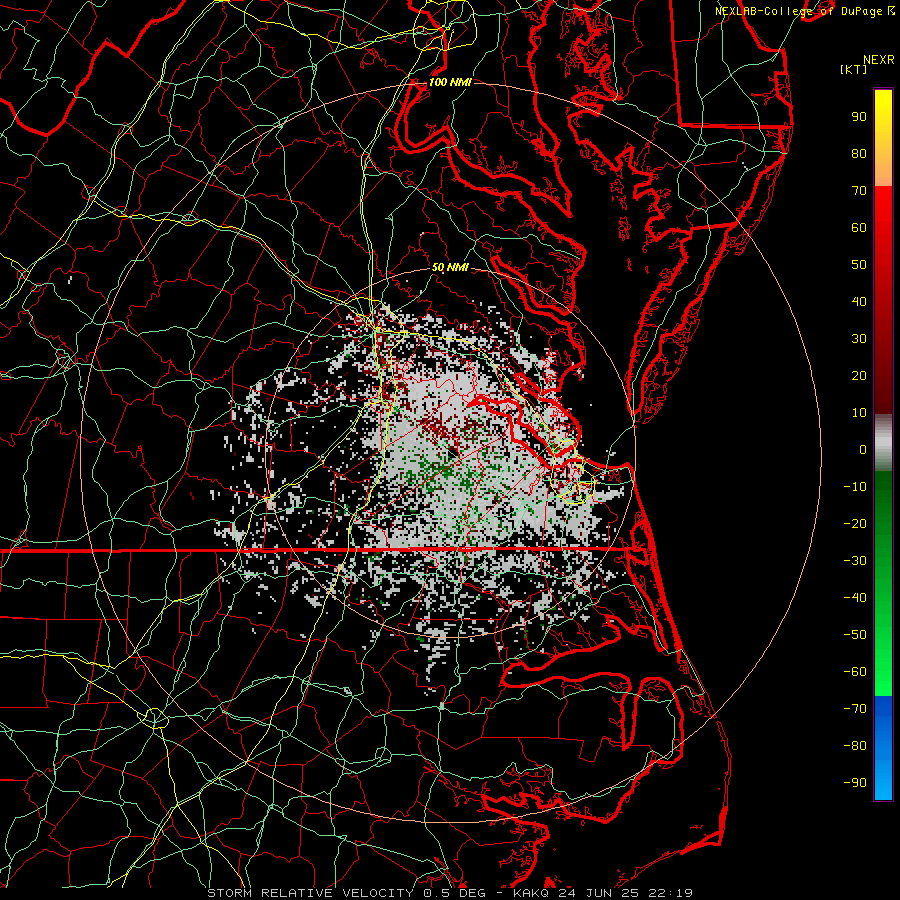Screen dimensions: 900x900
Task: Click the legend value "-20"
Action: [x=855, y=523]
